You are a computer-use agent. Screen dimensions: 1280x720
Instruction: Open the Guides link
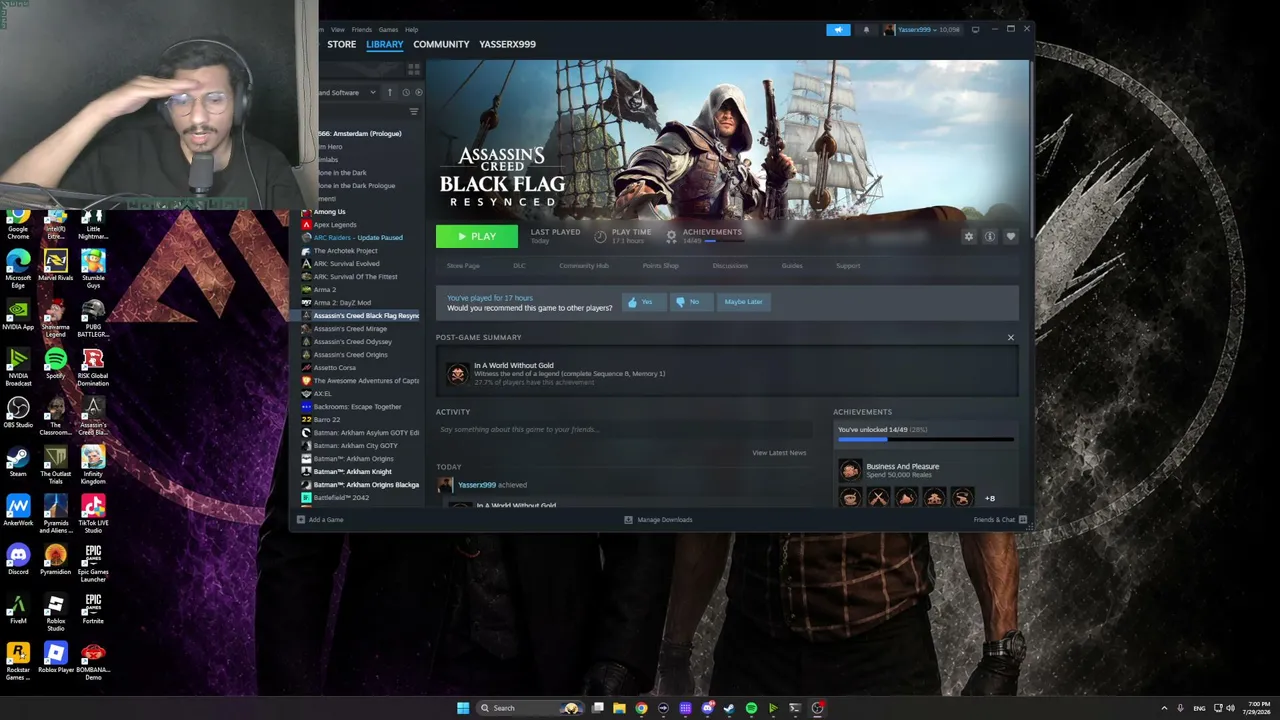tap(792, 266)
